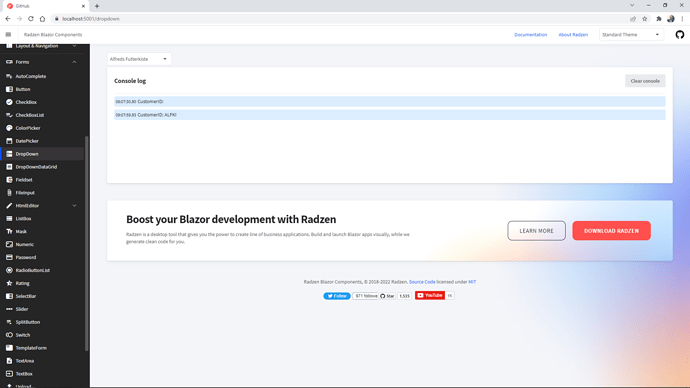The width and height of the screenshot is (690, 388).
Task: Open the Source Code link in footer
Action: (422, 282)
